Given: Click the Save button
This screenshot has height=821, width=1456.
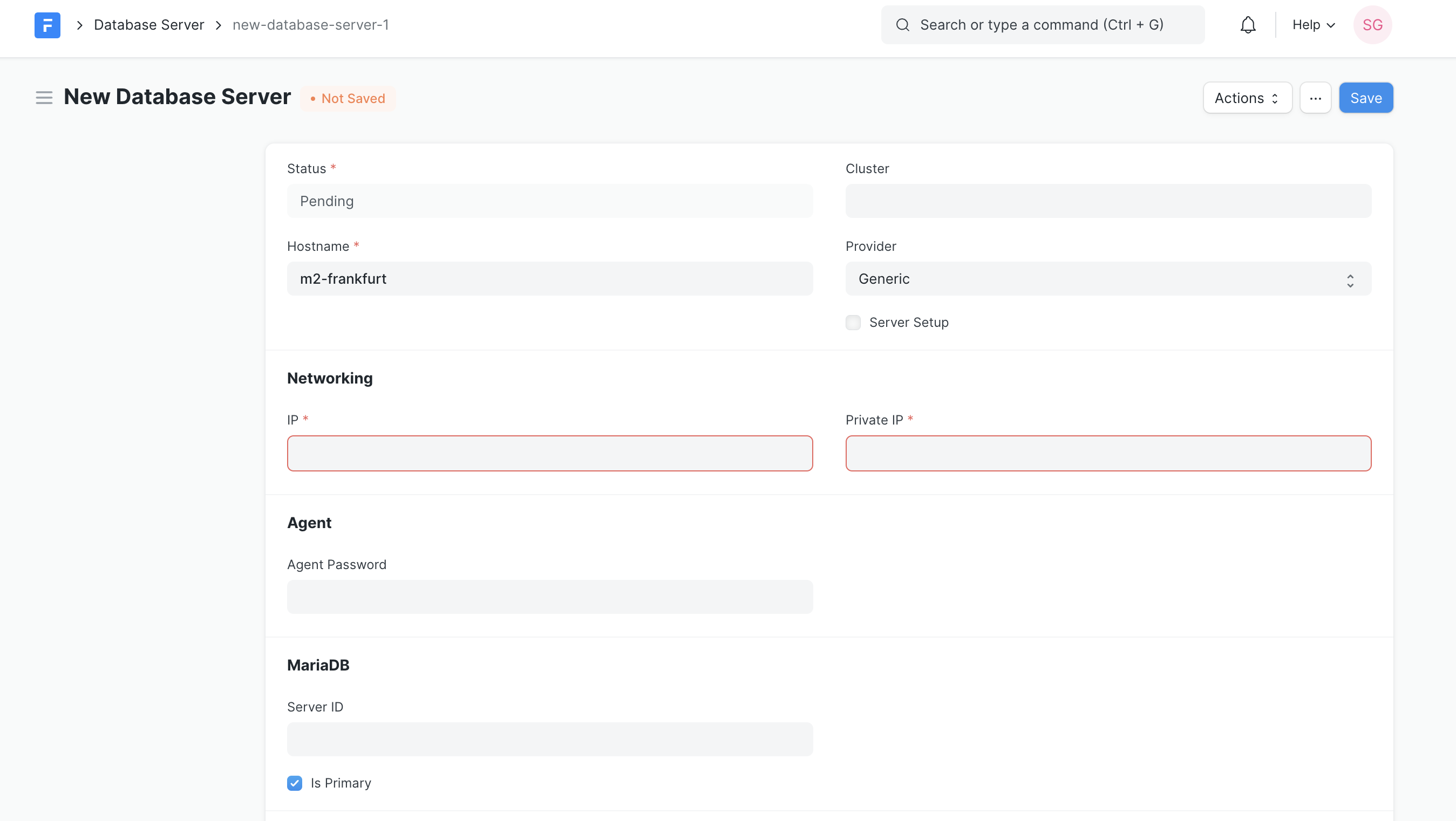Looking at the screenshot, I should pos(1366,97).
